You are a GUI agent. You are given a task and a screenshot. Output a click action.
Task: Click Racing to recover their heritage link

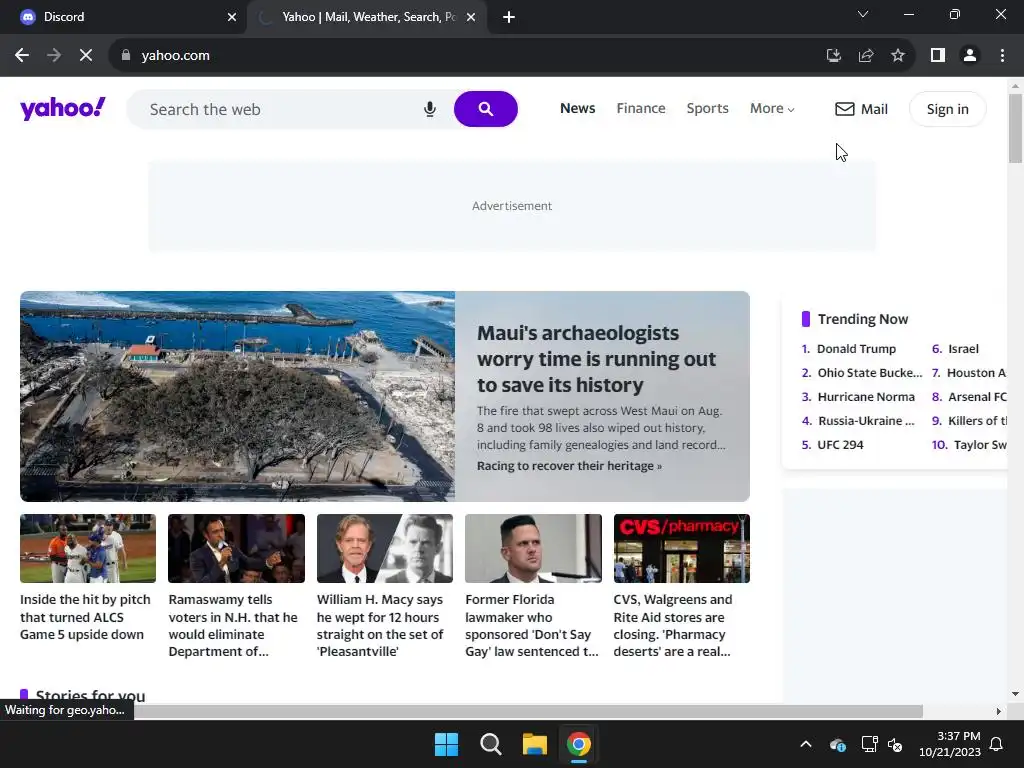coord(569,466)
